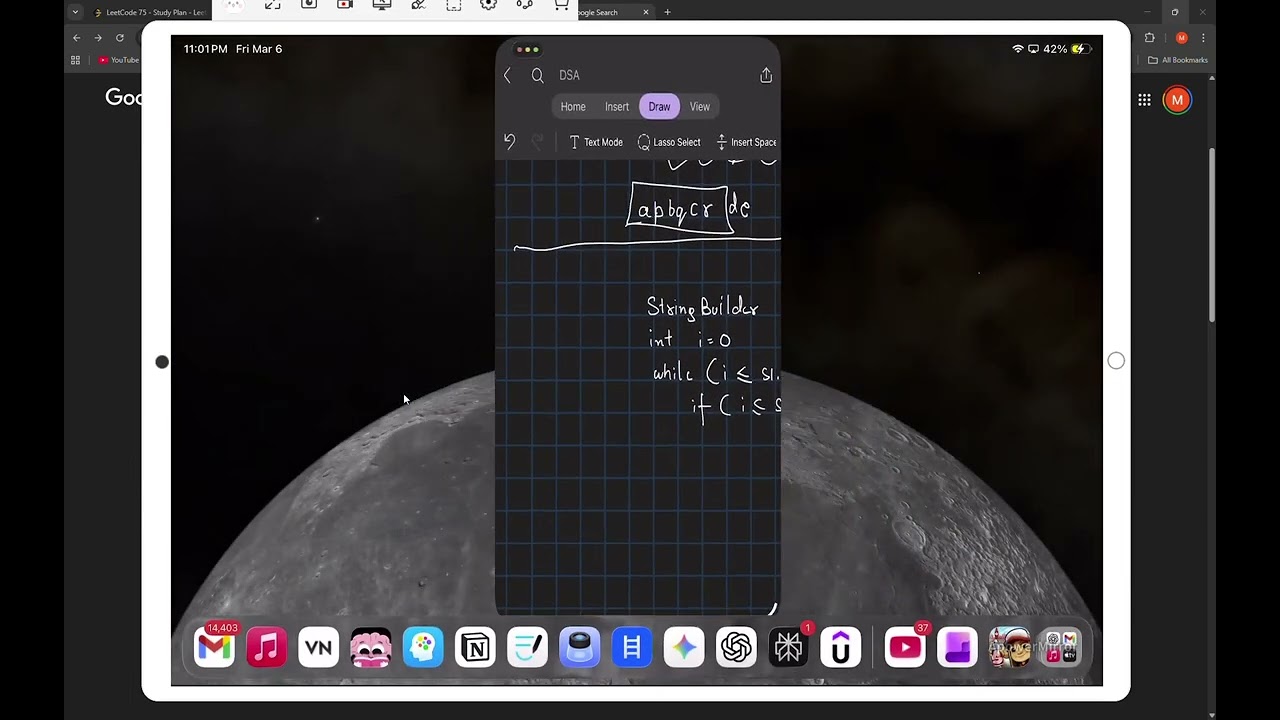Open a new Chrome tab with the plus button
This screenshot has width=1280, height=720.
[x=667, y=12]
